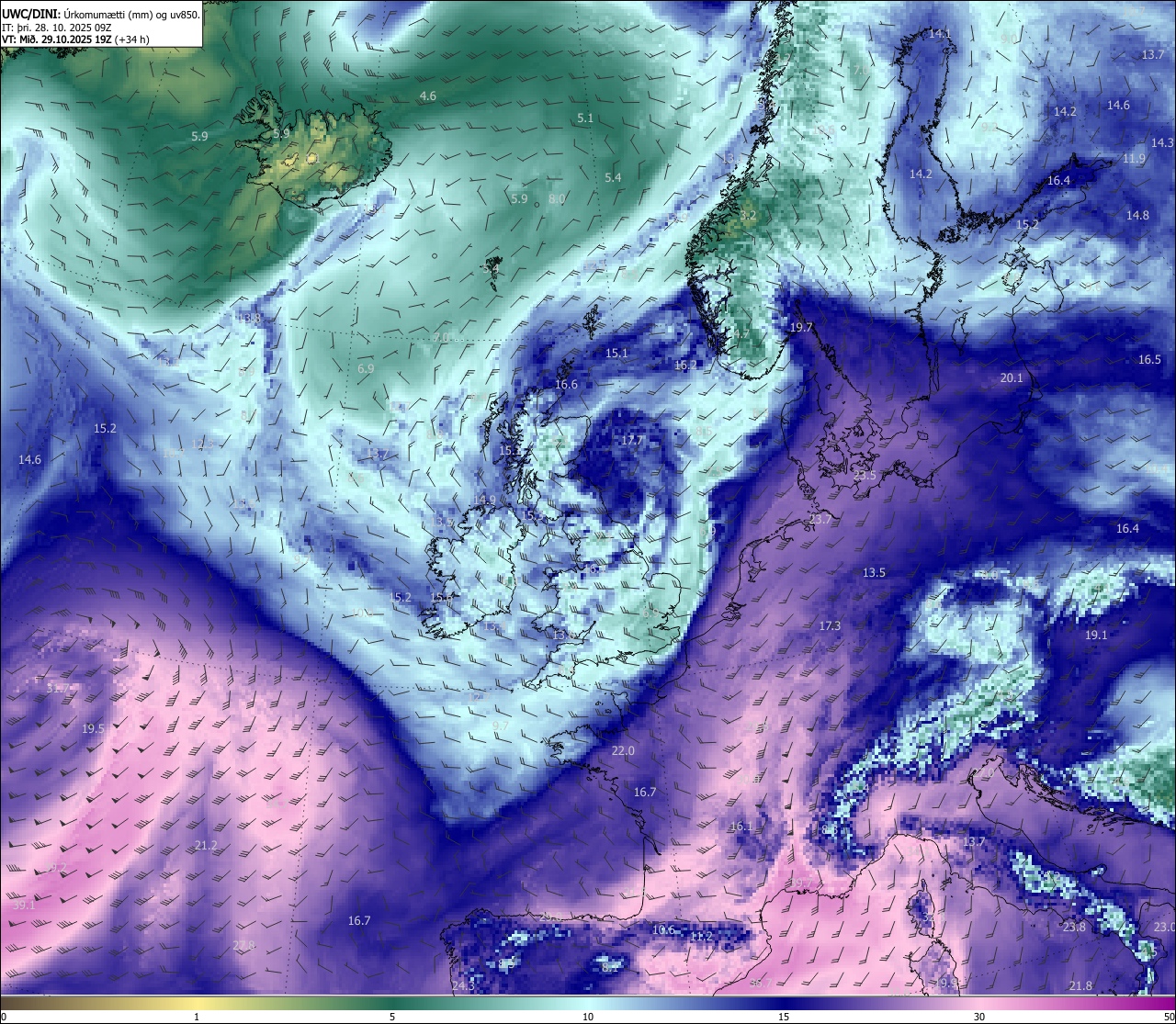Viewport: 1176px width, 1024px height.
Task: Click the map value 23.8 near southern Italy
Action: click(x=1074, y=927)
